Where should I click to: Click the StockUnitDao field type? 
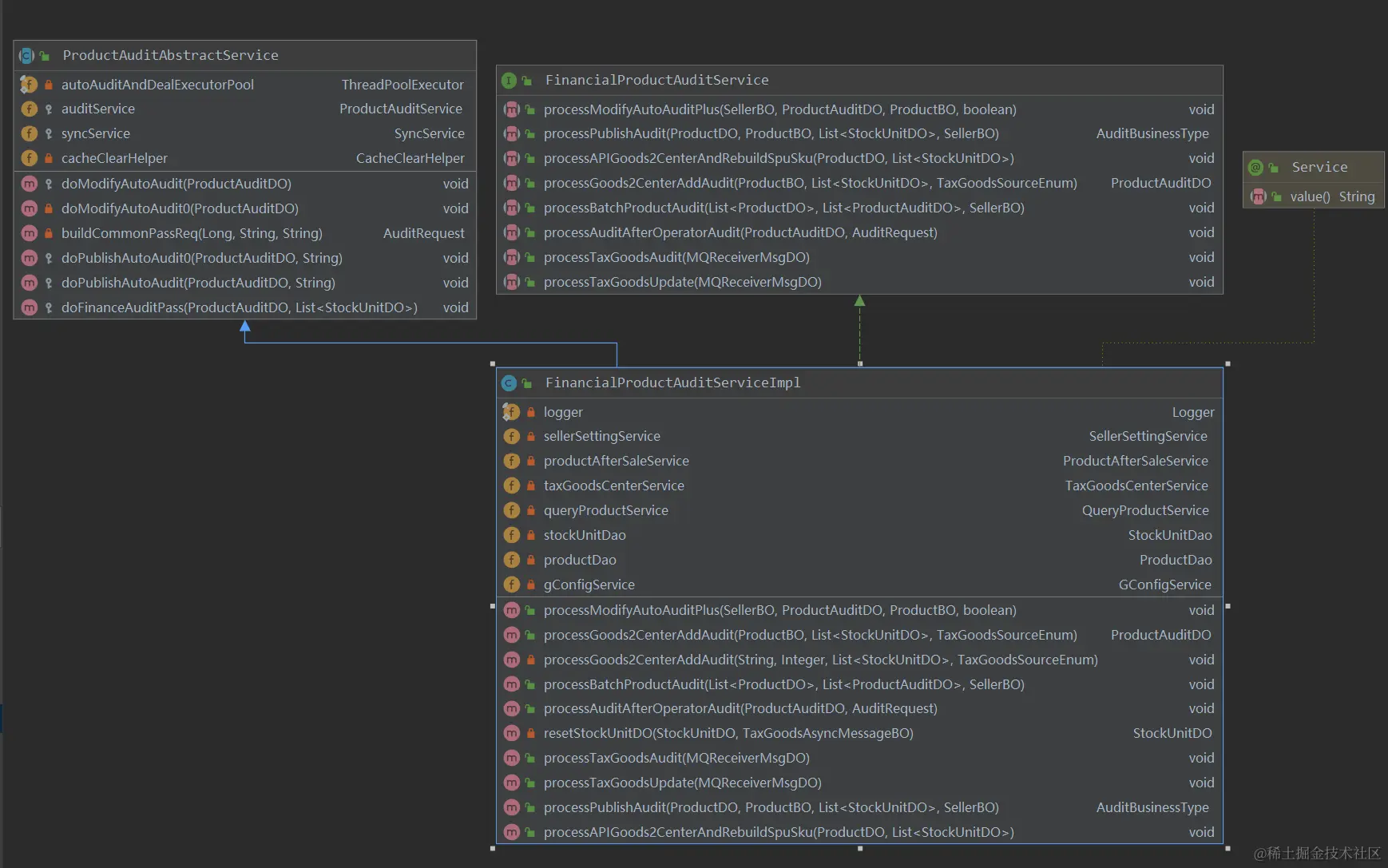(x=1170, y=535)
